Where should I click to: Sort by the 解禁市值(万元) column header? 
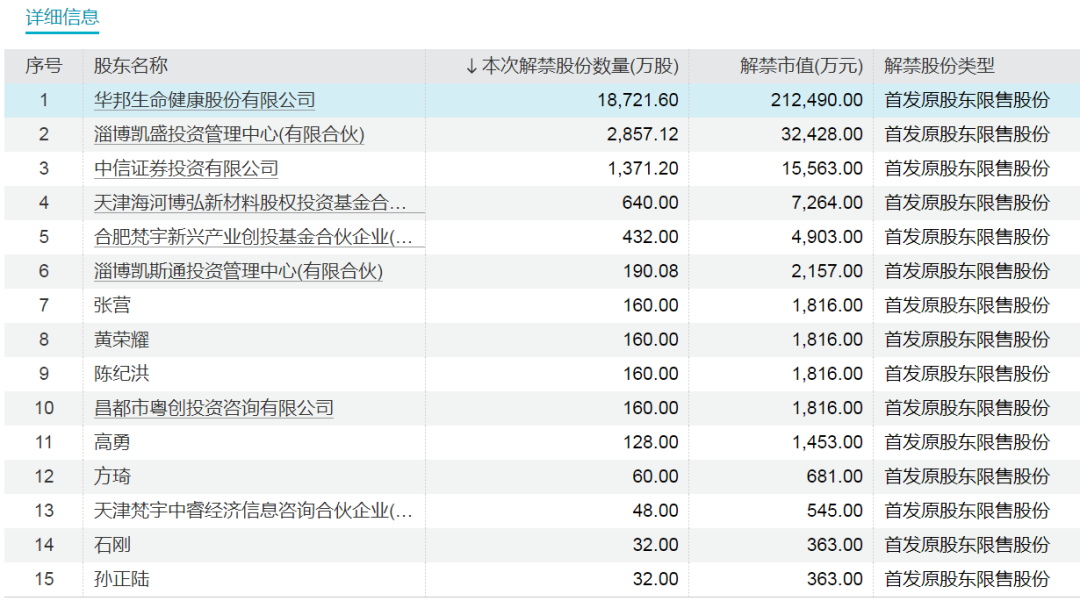point(801,66)
